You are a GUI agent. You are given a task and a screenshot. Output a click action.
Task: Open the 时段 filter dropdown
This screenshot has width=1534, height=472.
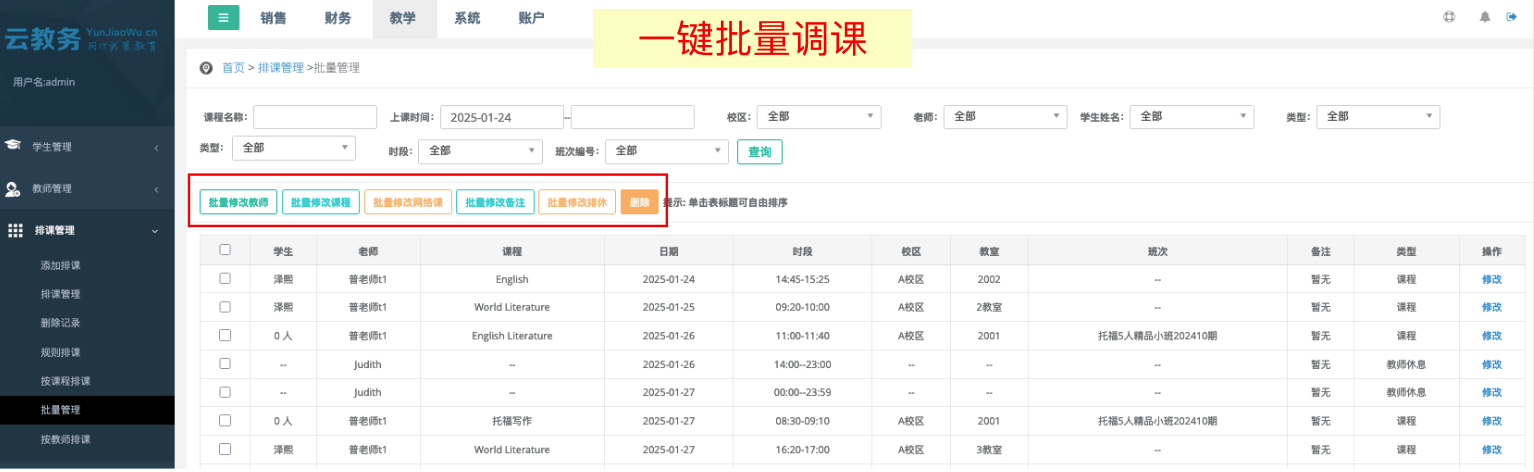click(480, 150)
